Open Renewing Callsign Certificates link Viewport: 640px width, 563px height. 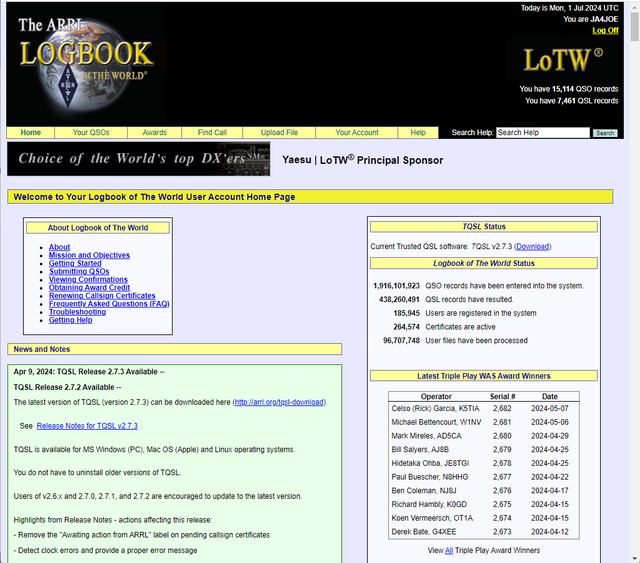[102, 296]
